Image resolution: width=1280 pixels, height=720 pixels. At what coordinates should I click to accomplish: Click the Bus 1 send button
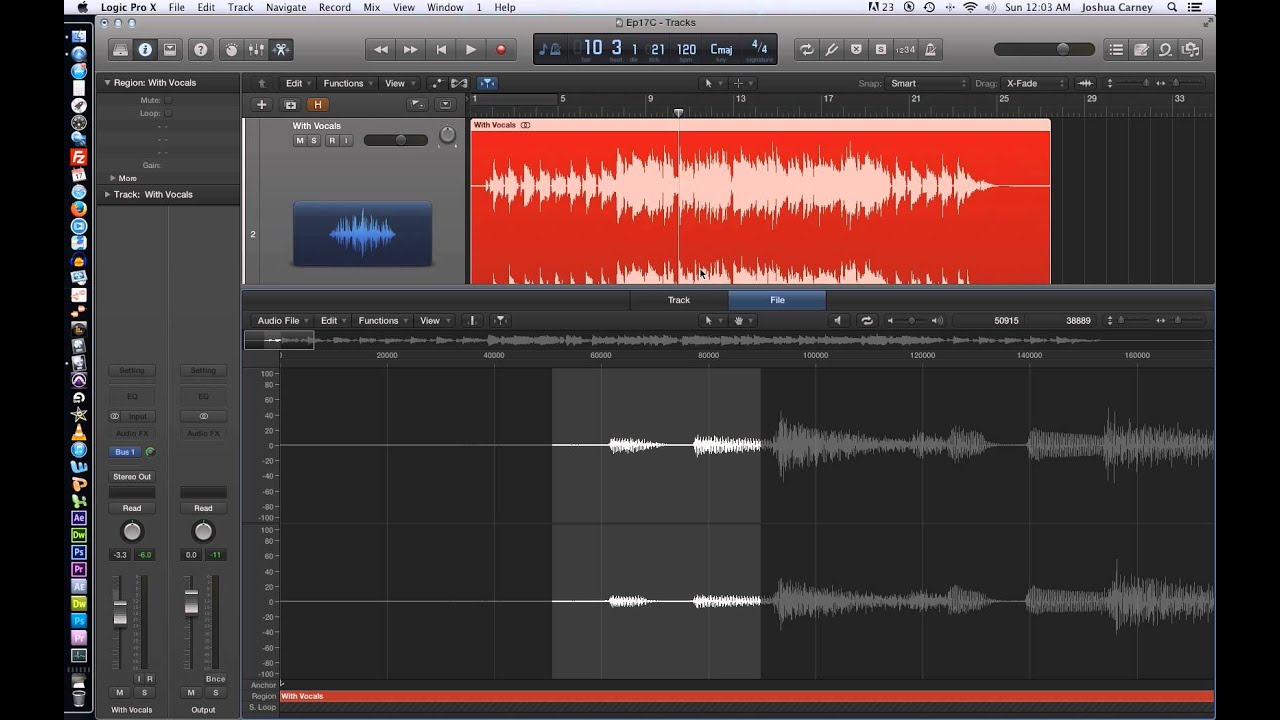pyautogui.click(x=125, y=452)
